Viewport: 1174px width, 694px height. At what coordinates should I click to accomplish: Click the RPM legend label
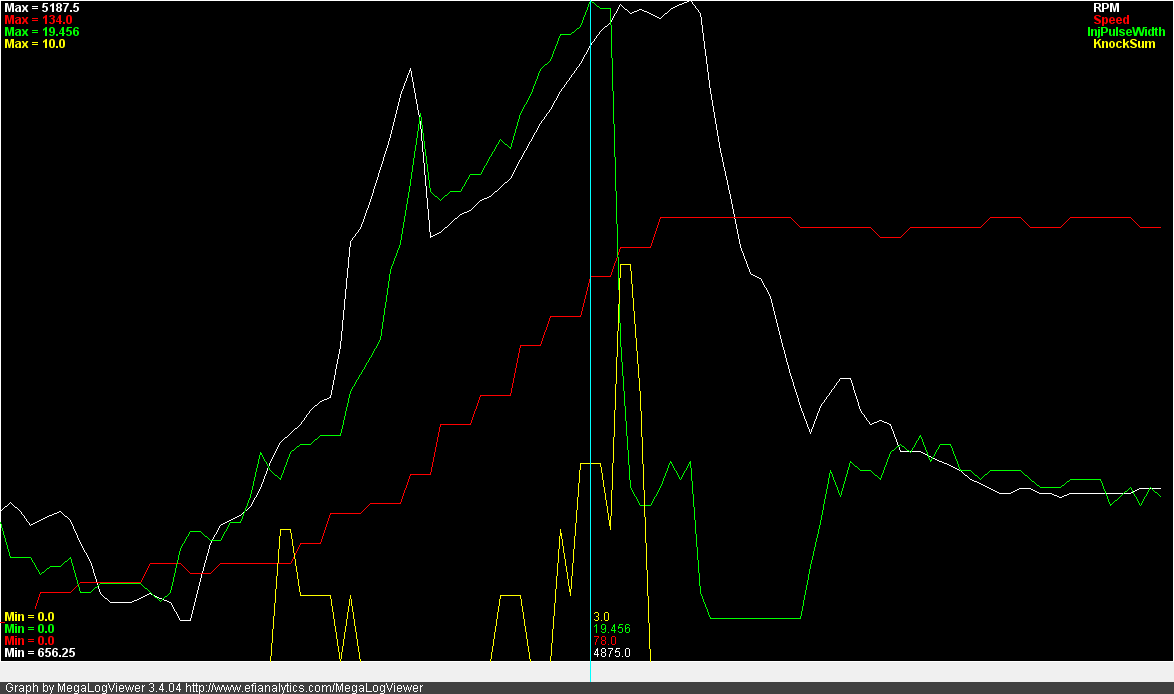[1106, 8]
